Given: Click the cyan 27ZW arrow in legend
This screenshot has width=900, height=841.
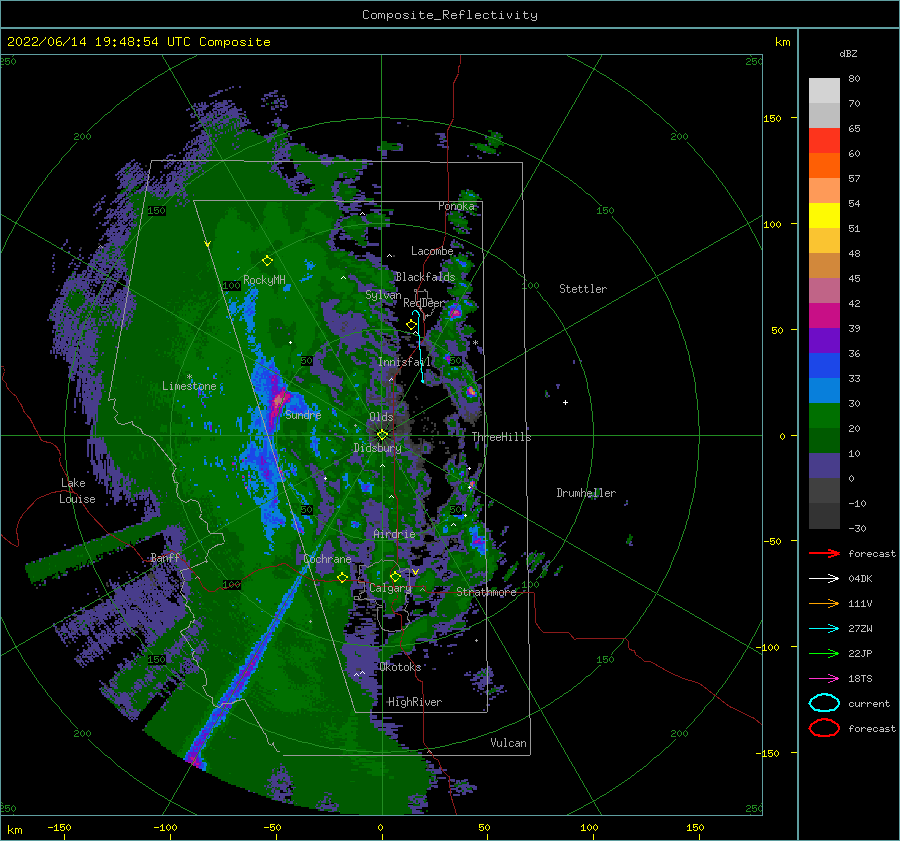Looking at the screenshot, I should click(x=824, y=629).
